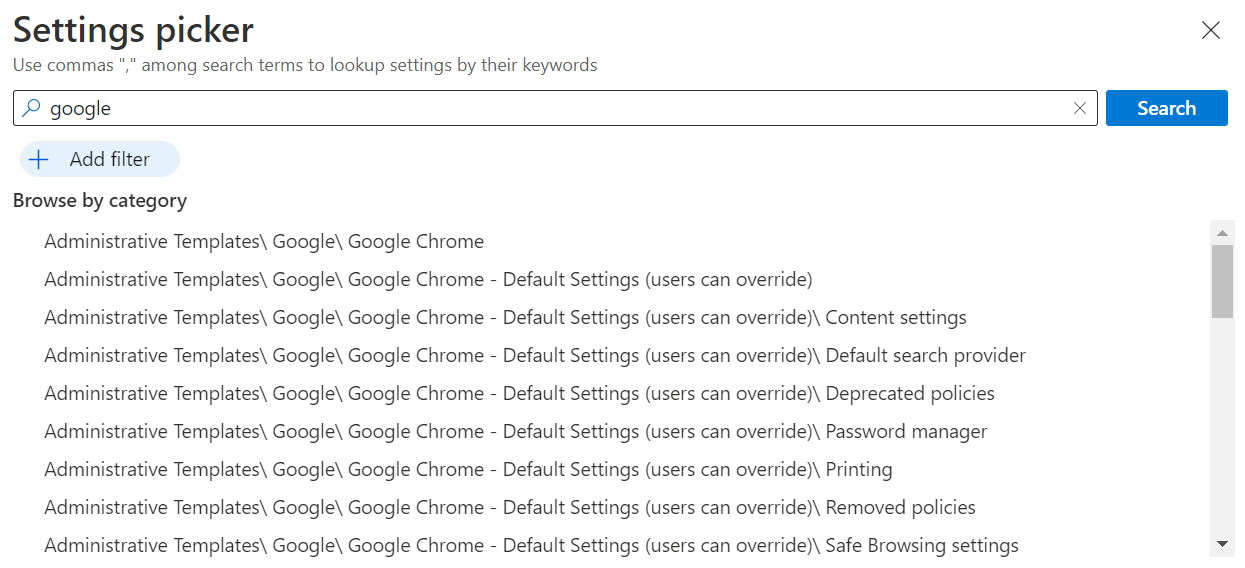Viewport: 1245px width, 568px height.
Task: Clear the search text with X icon
Action: pos(1079,108)
